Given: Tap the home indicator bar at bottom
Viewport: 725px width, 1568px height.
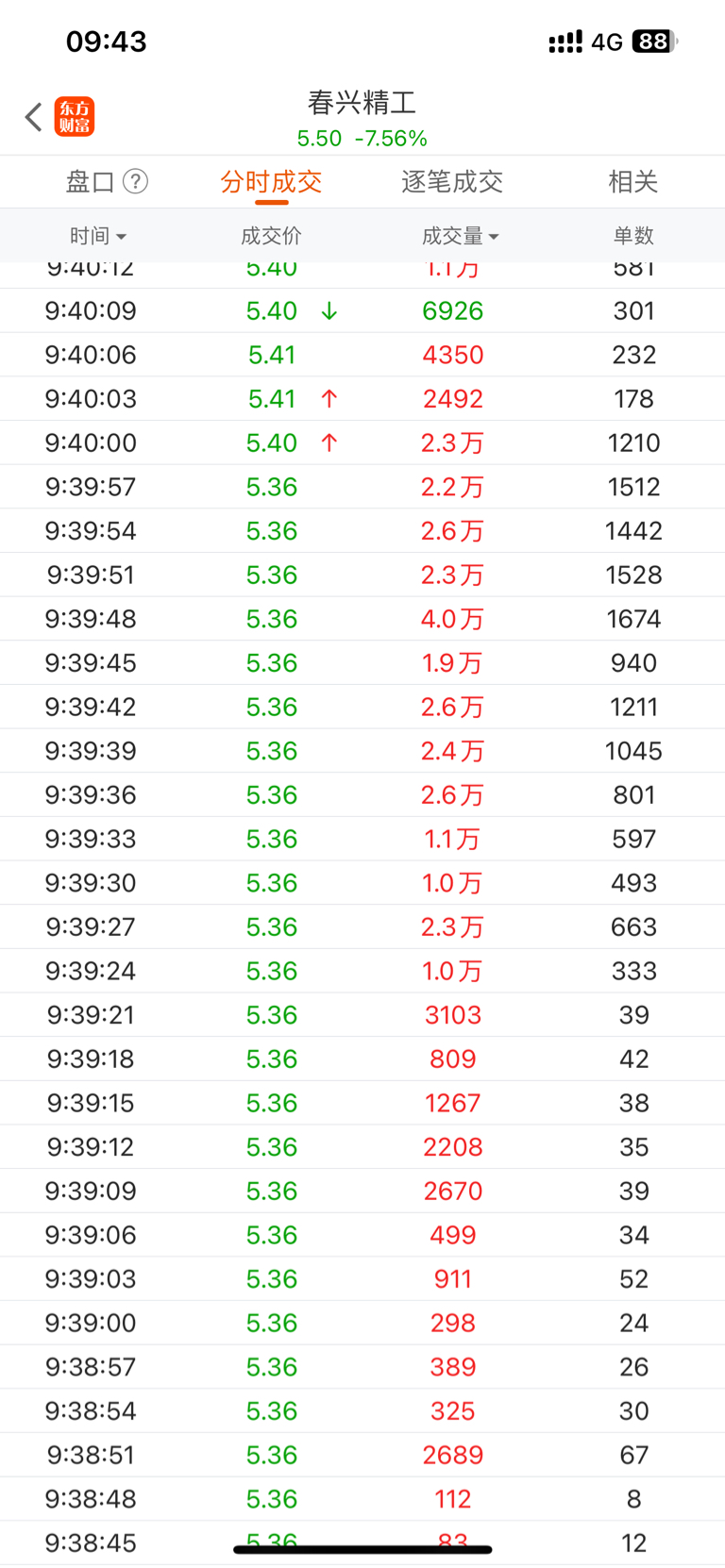Looking at the screenshot, I should click(362, 1549).
